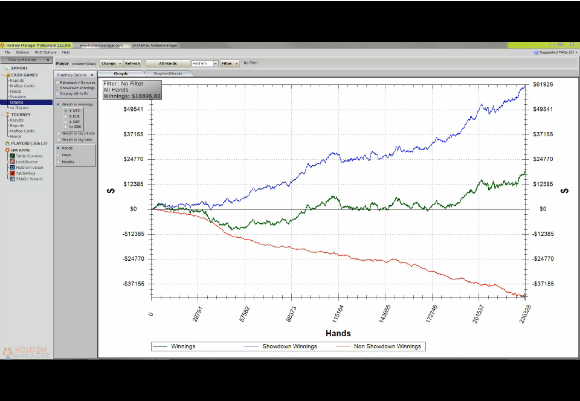The height and width of the screenshot is (401, 580).
Task: Select Sessions under Cash Games
Action: pyautogui.click(x=18, y=97)
